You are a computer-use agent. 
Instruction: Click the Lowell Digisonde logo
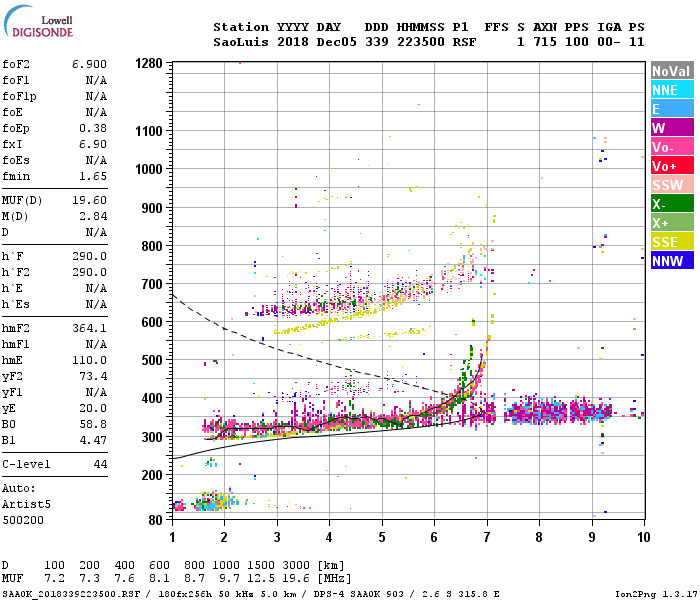(38, 21)
